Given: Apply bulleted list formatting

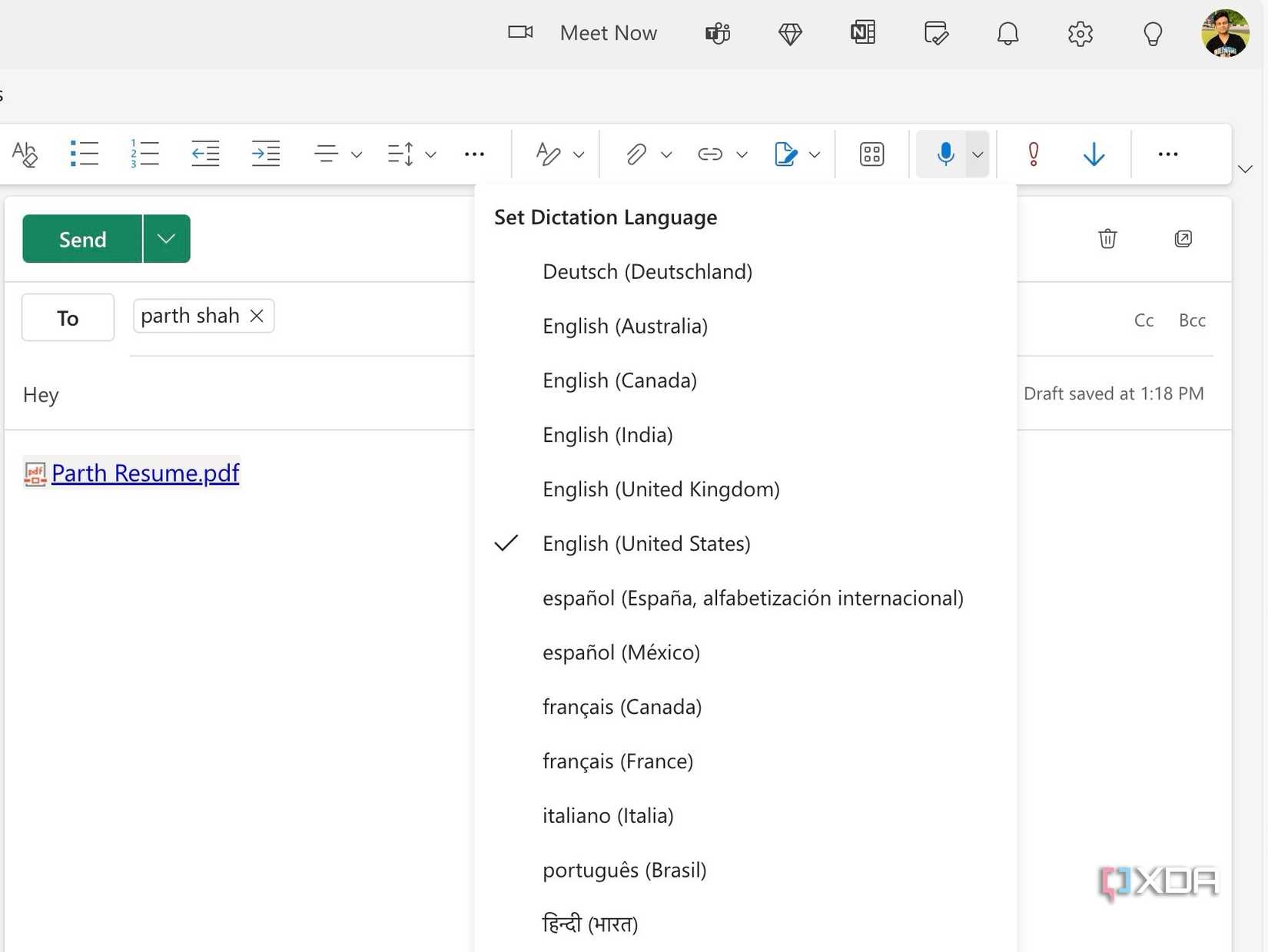Looking at the screenshot, I should [85, 154].
